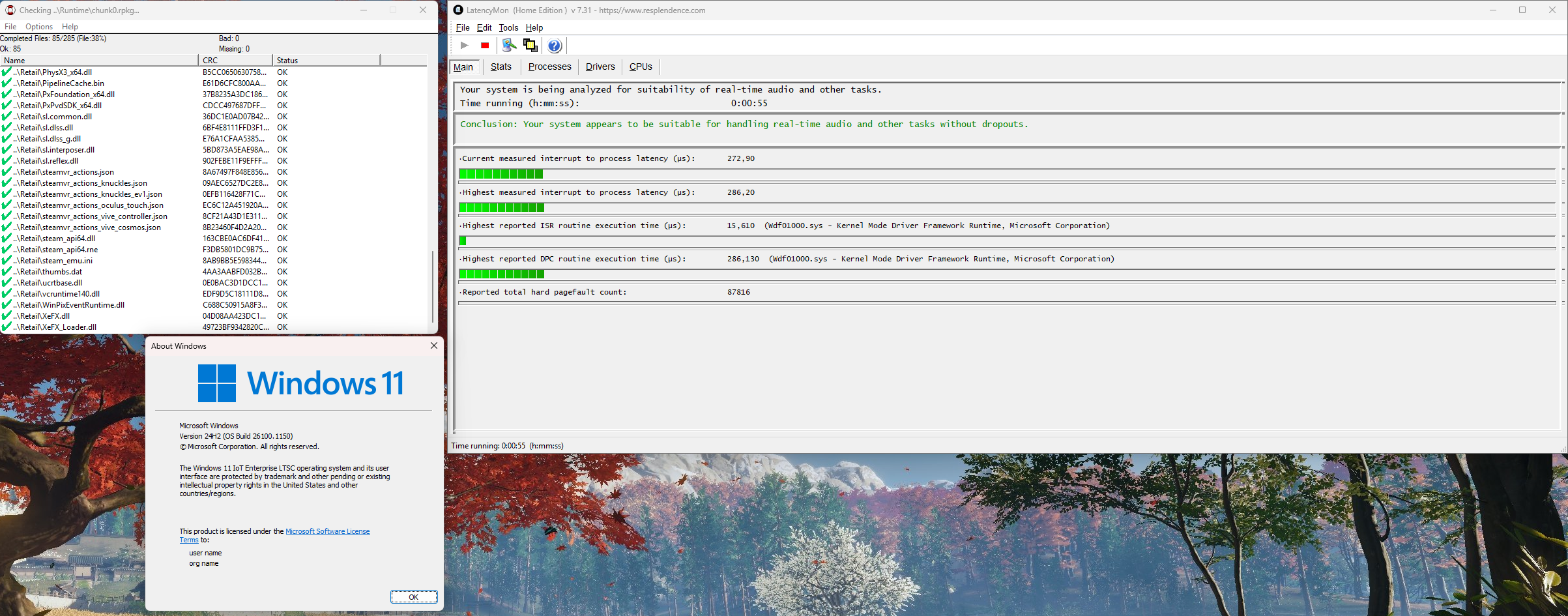
Task: Select the ..\Retail\ucrtbase.dll row
Action: [x=214, y=283]
